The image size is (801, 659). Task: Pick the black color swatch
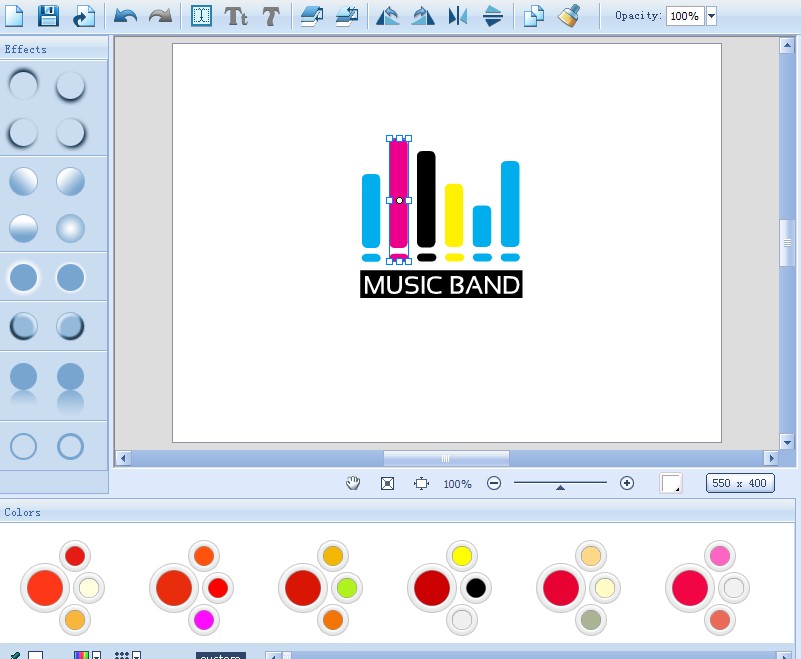coord(476,588)
